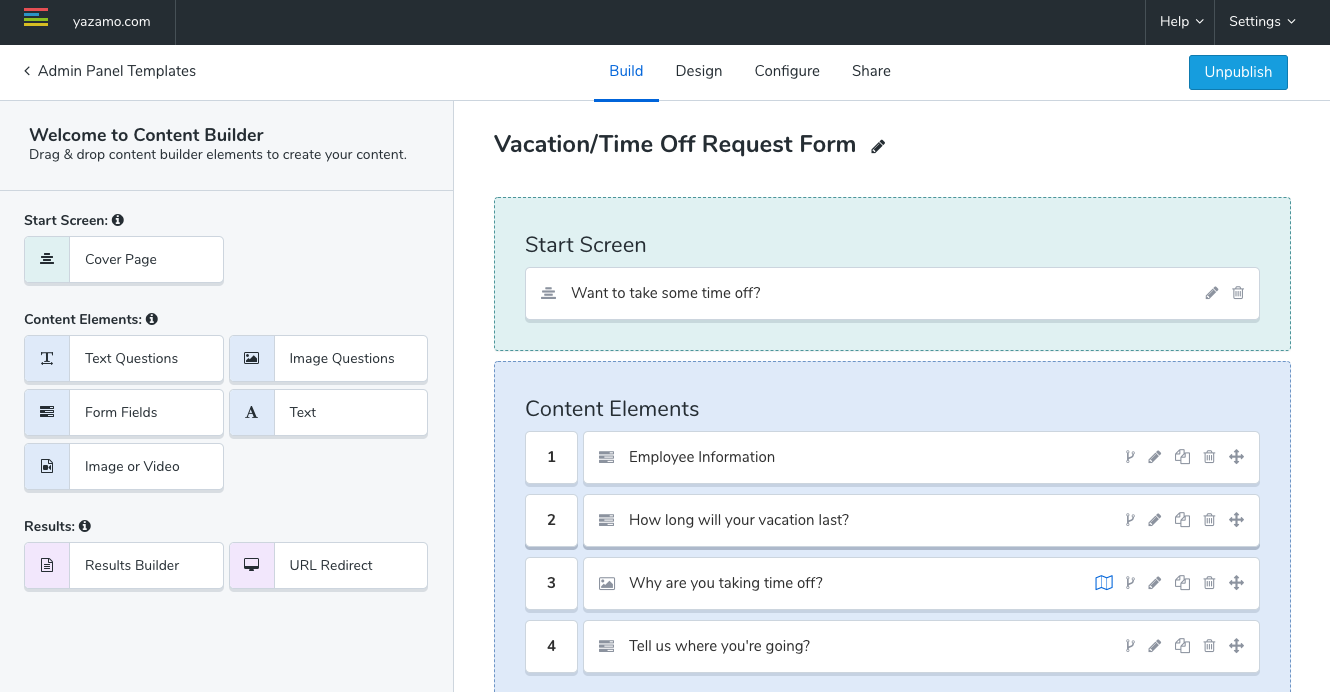Delete the 'Tell us where you're going?' element
The height and width of the screenshot is (692, 1330).
(x=1209, y=646)
